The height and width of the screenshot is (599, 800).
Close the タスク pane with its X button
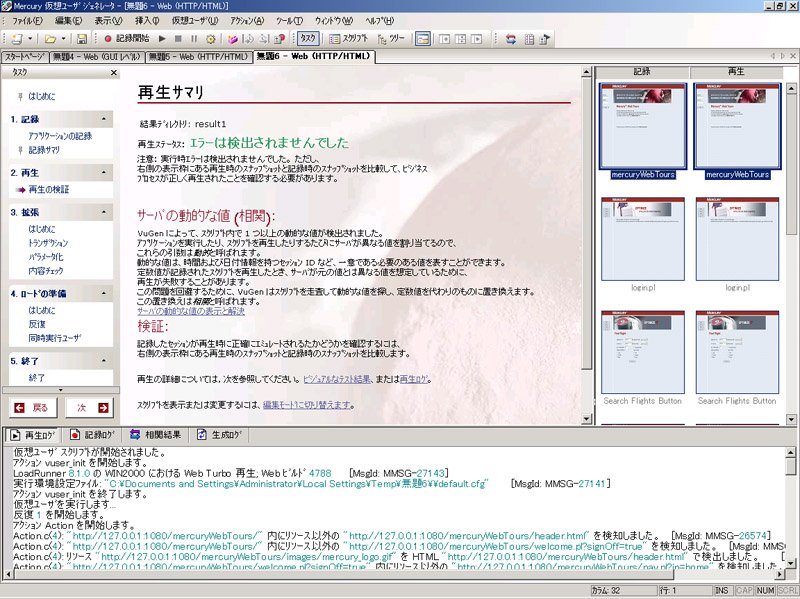[x=114, y=73]
